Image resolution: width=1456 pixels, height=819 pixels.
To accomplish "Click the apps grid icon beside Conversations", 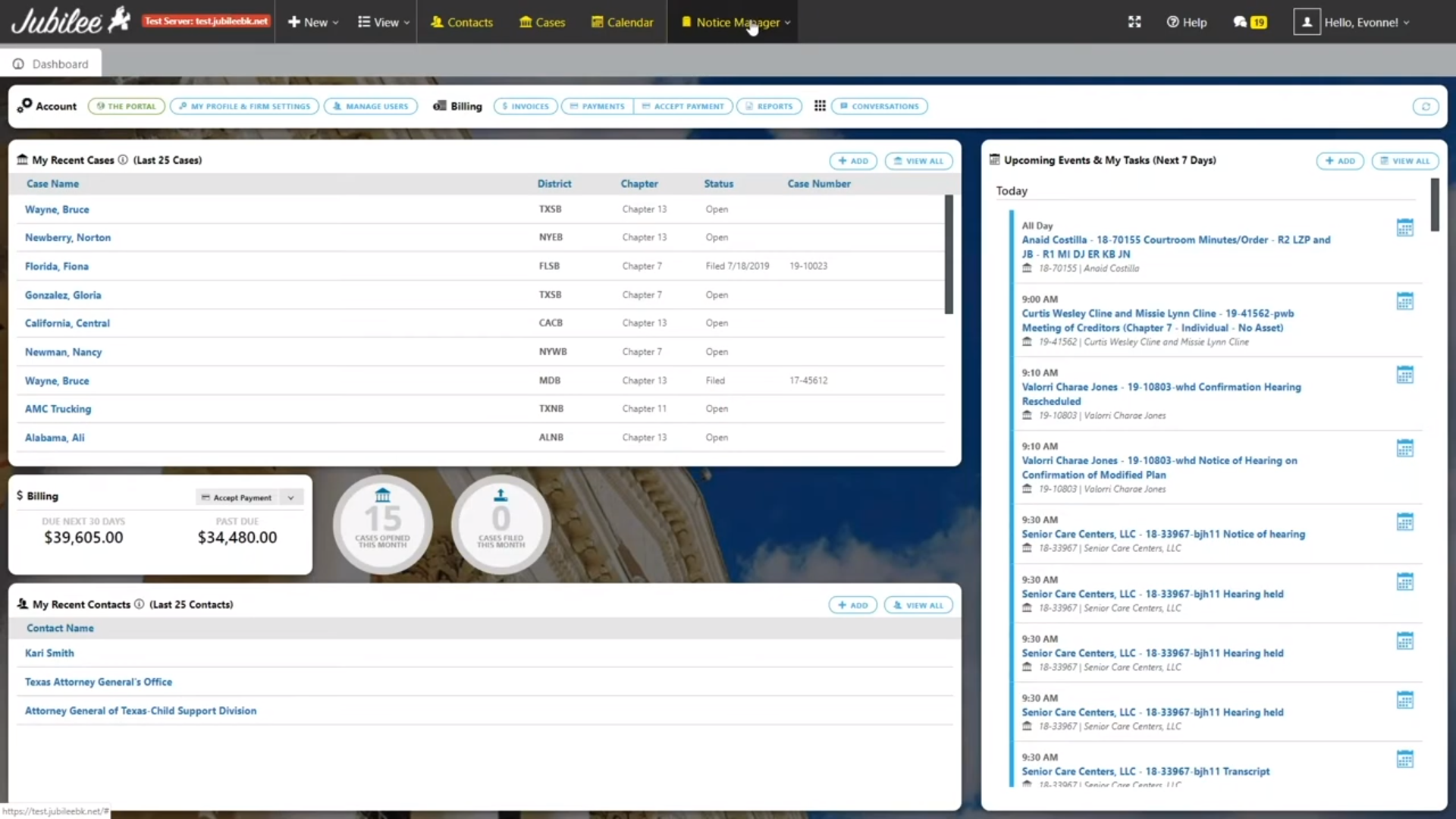I will click(x=820, y=106).
